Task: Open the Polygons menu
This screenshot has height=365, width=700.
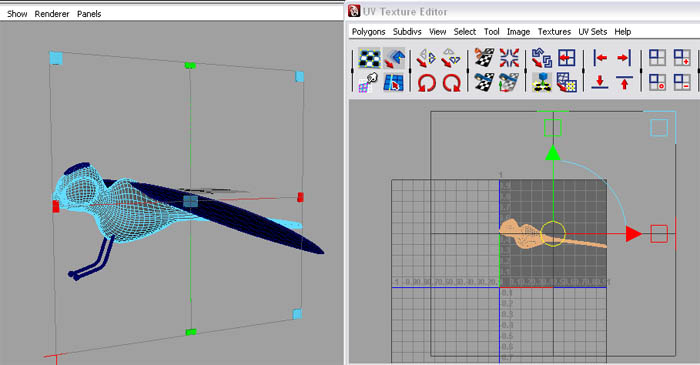Action: pyautogui.click(x=368, y=32)
